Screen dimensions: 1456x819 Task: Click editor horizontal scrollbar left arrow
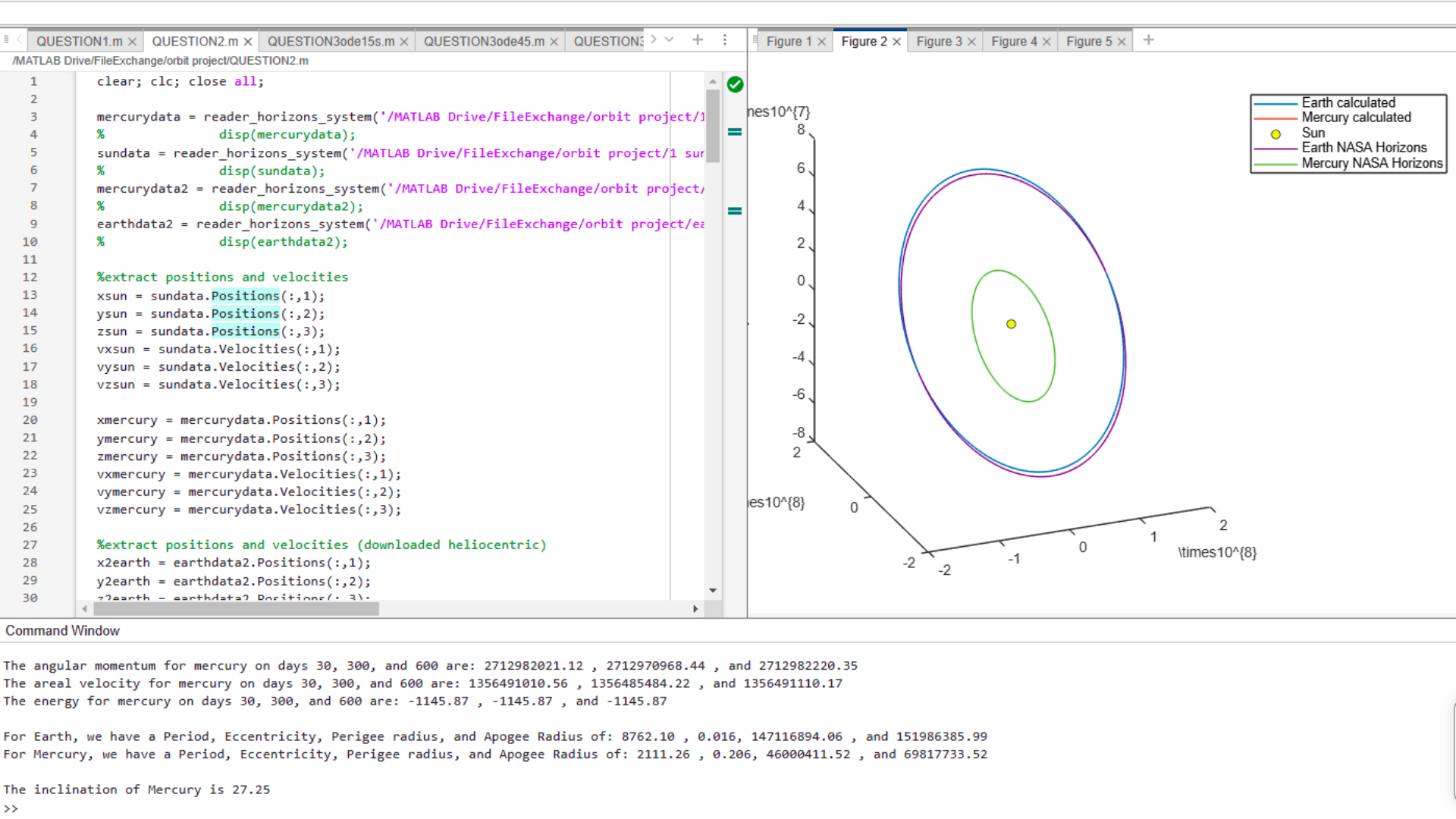coord(84,609)
